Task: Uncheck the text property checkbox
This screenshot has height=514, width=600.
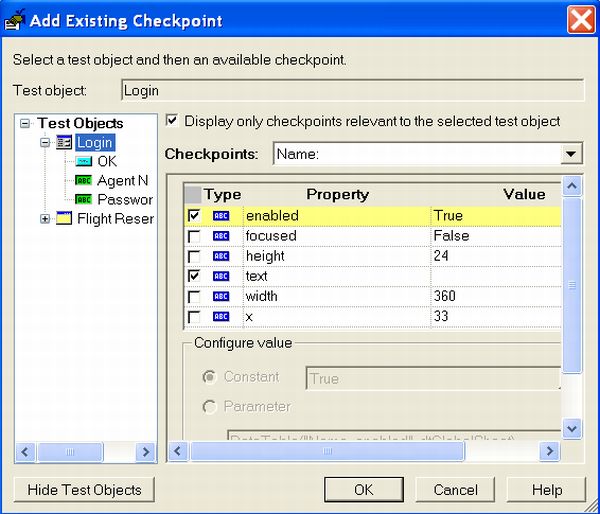Action: tap(194, 276)
